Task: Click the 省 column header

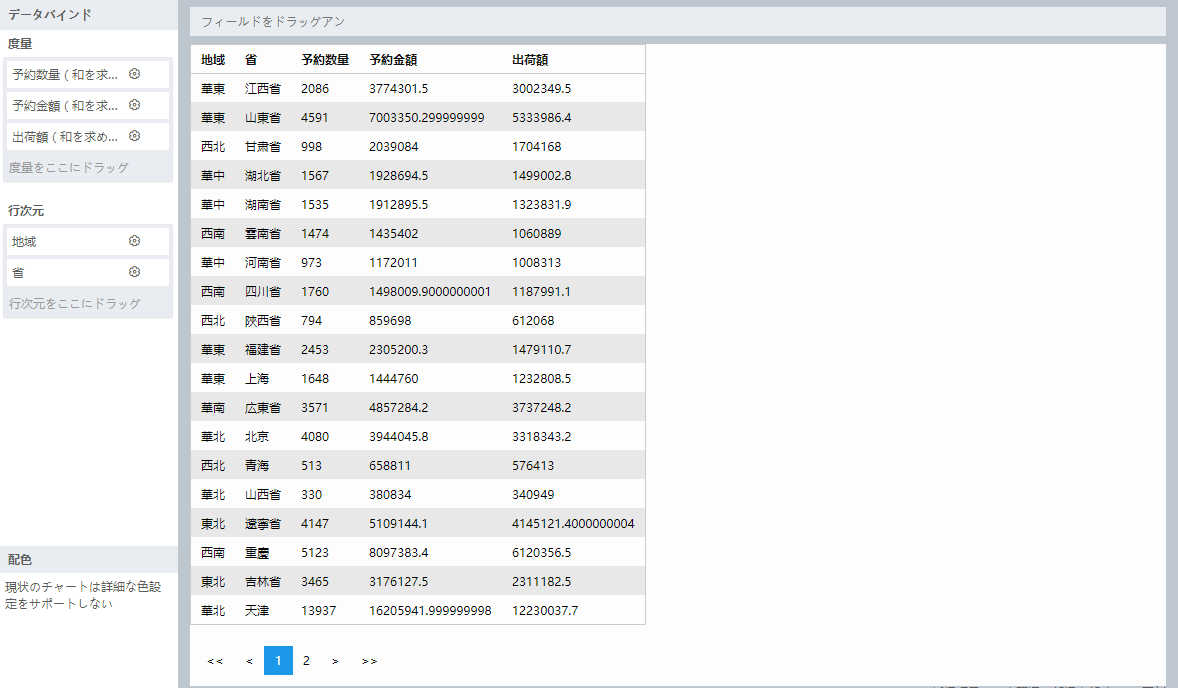Action: [x=251, y=59]
